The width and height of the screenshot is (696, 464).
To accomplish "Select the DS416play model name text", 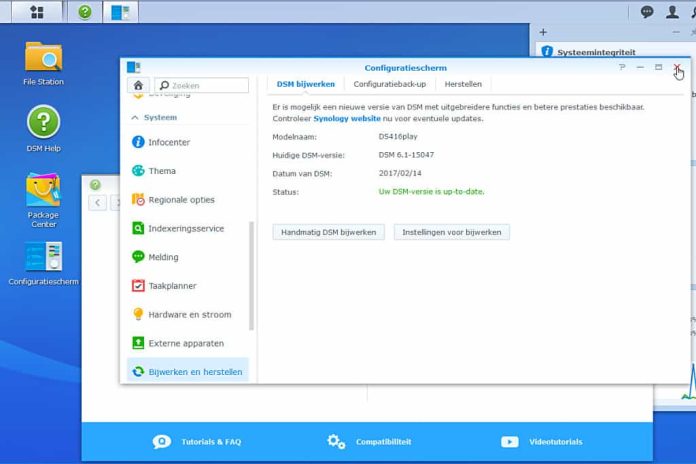I will click(398, 136).
